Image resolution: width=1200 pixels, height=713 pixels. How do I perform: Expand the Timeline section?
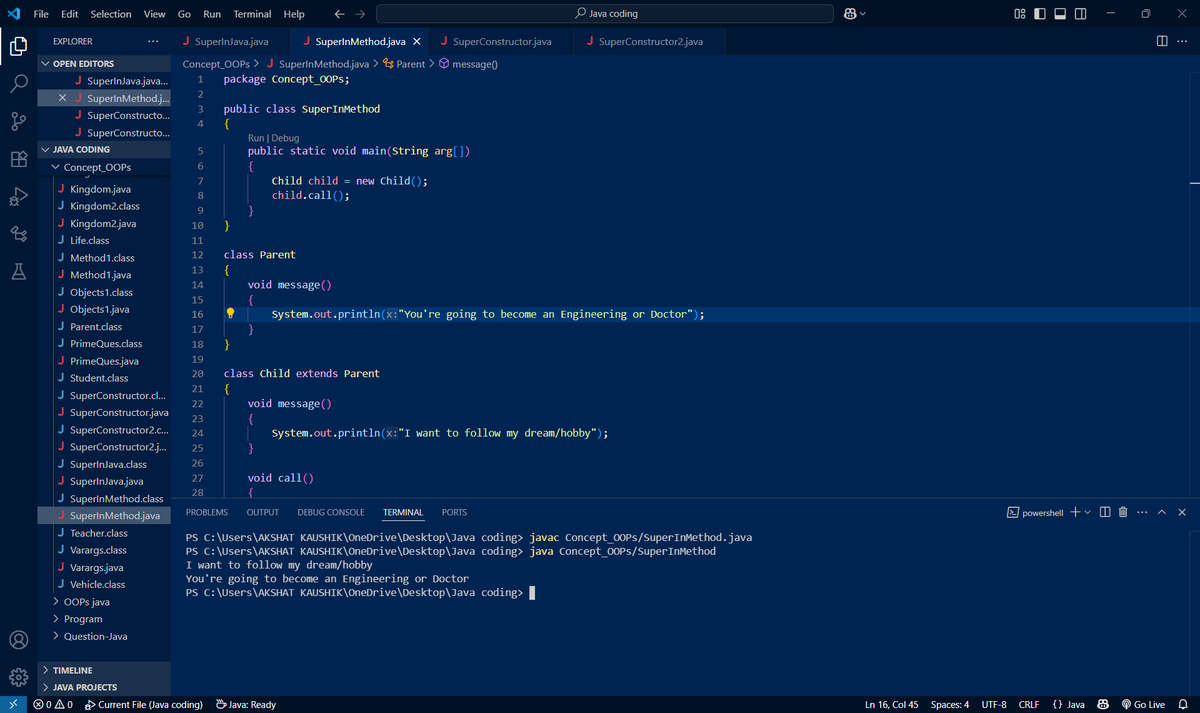[104, 670]
